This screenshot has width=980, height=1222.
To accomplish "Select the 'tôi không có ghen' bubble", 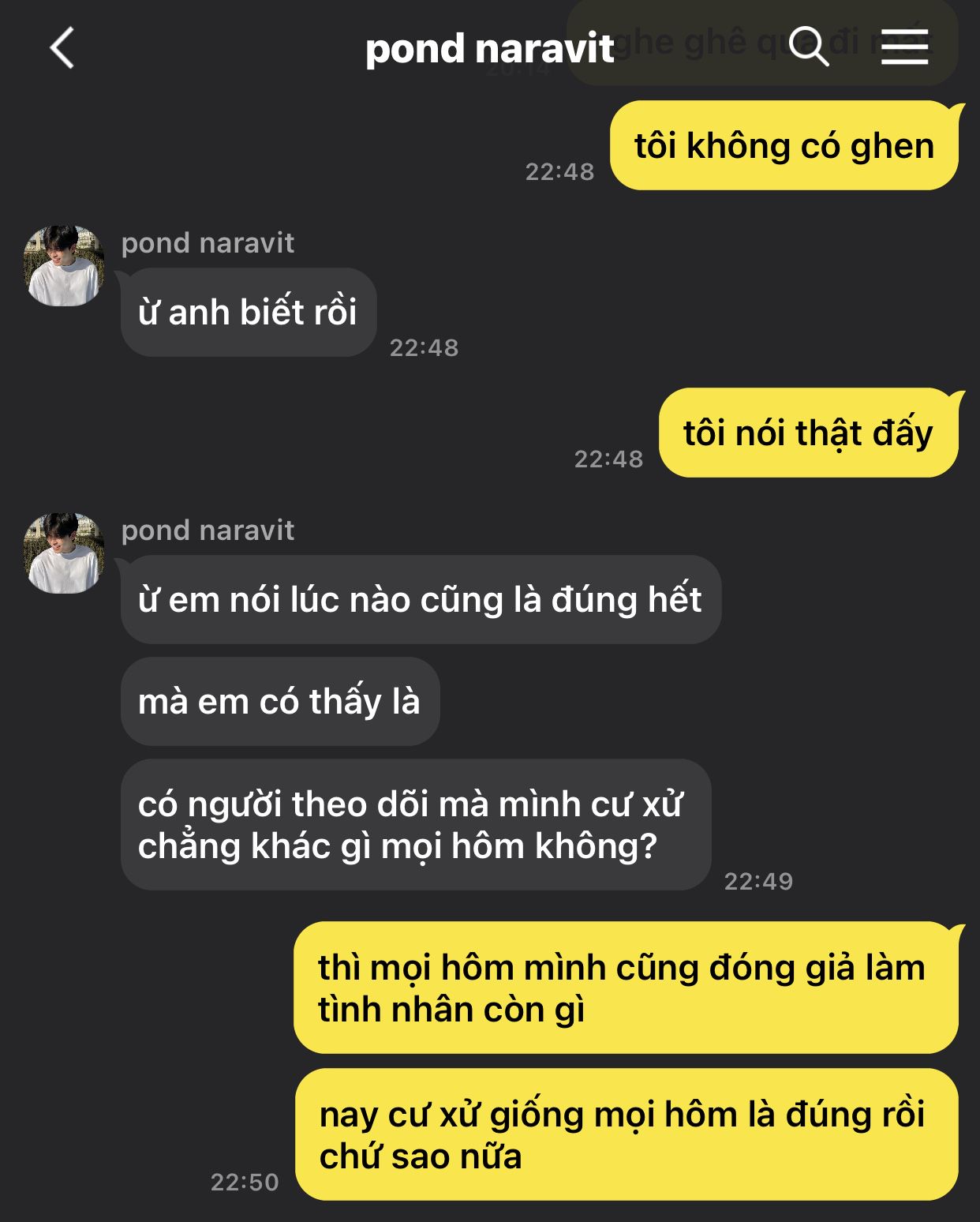I will point(784,145).
